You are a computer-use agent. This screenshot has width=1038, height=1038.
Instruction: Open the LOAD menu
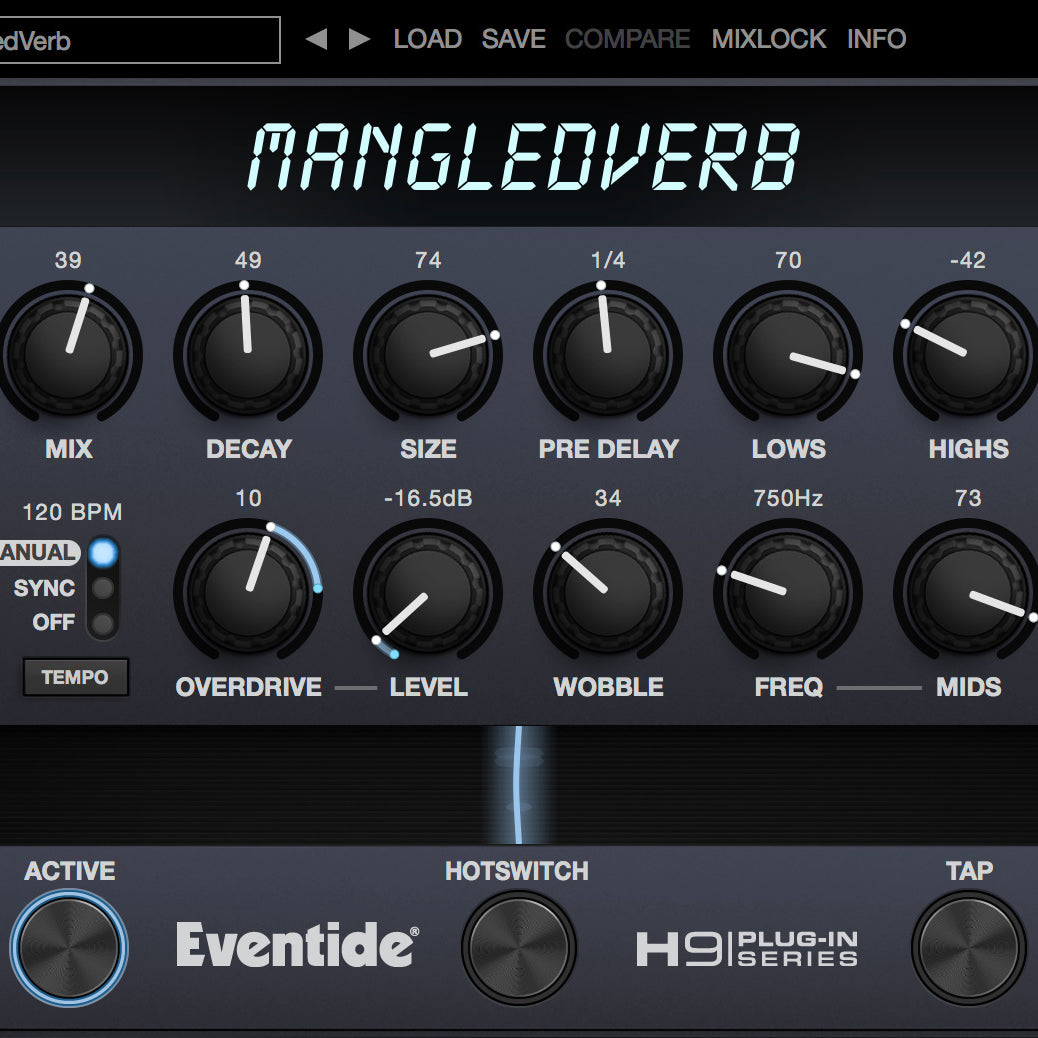(428, 38)
